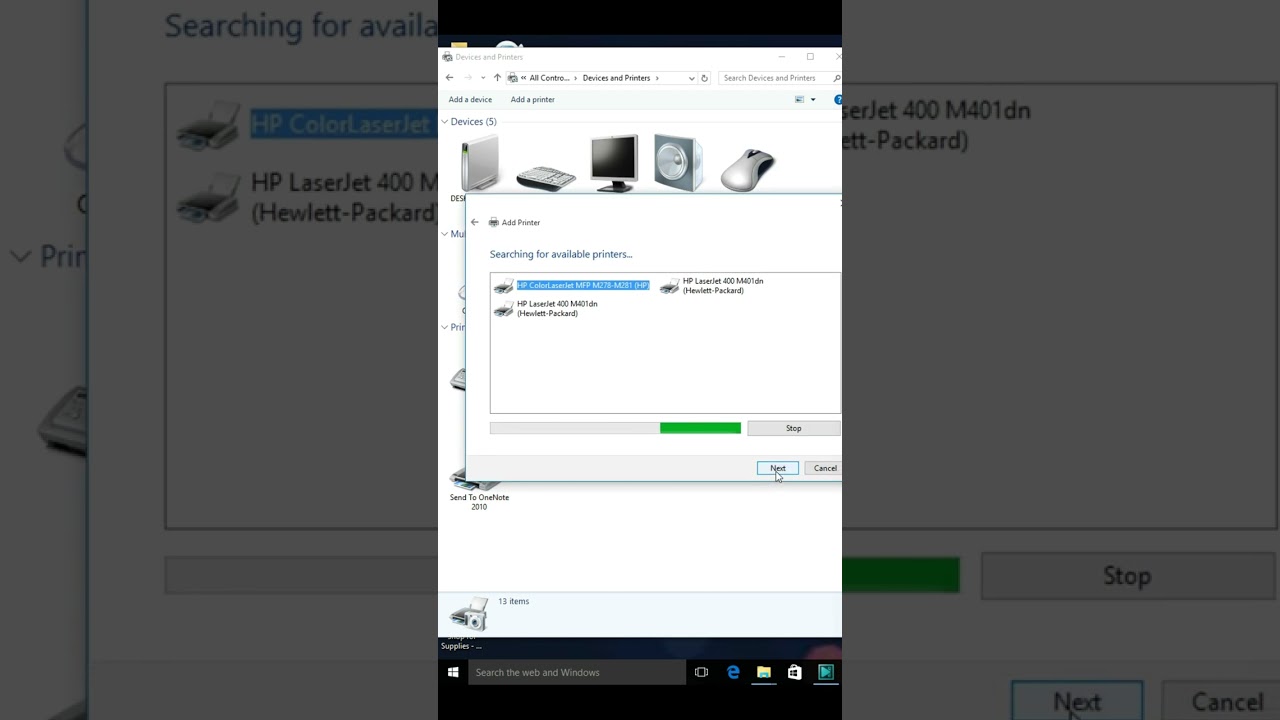Click Cancel in Add Printer dialog

click(x=825, y=468)
